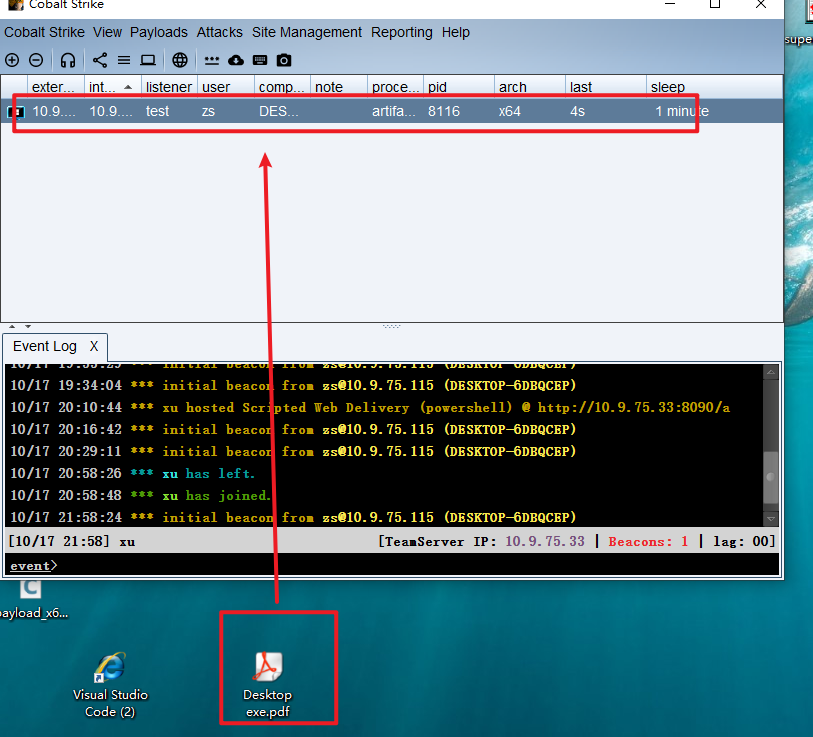Show pivot graph via share icon
Viewport: 813px width, 737px height.
click(100, 60)
